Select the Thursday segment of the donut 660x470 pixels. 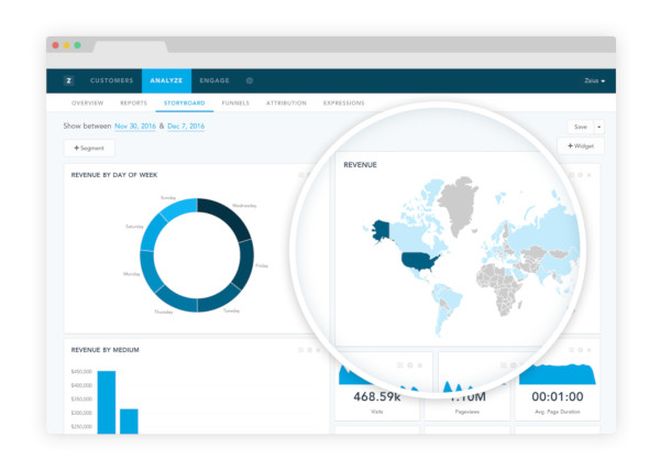coord(176,301)
